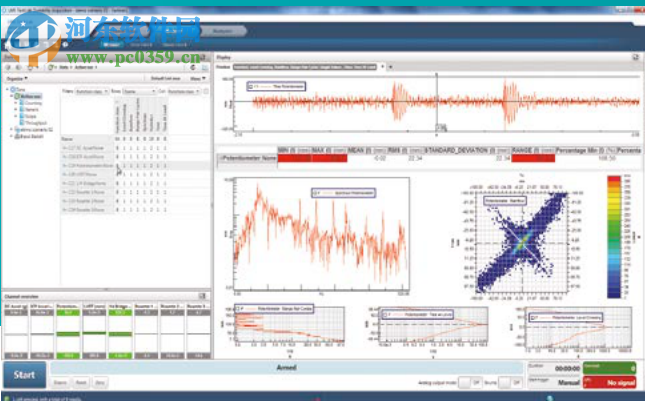Viewport: 645px width, 403px height.
Task: Toggle legend checkbox in top time plot
Action: point(251,87)
